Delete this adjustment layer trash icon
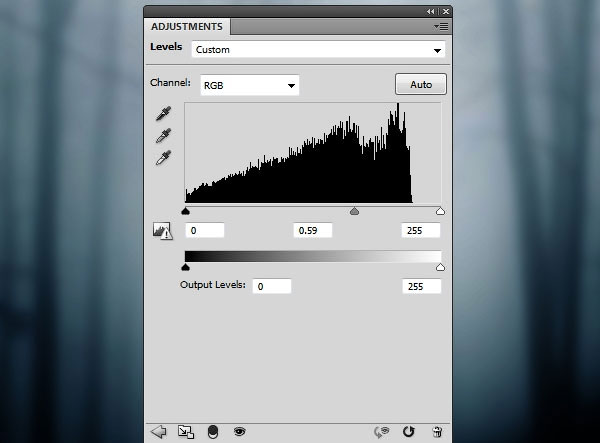 [437, 432]
